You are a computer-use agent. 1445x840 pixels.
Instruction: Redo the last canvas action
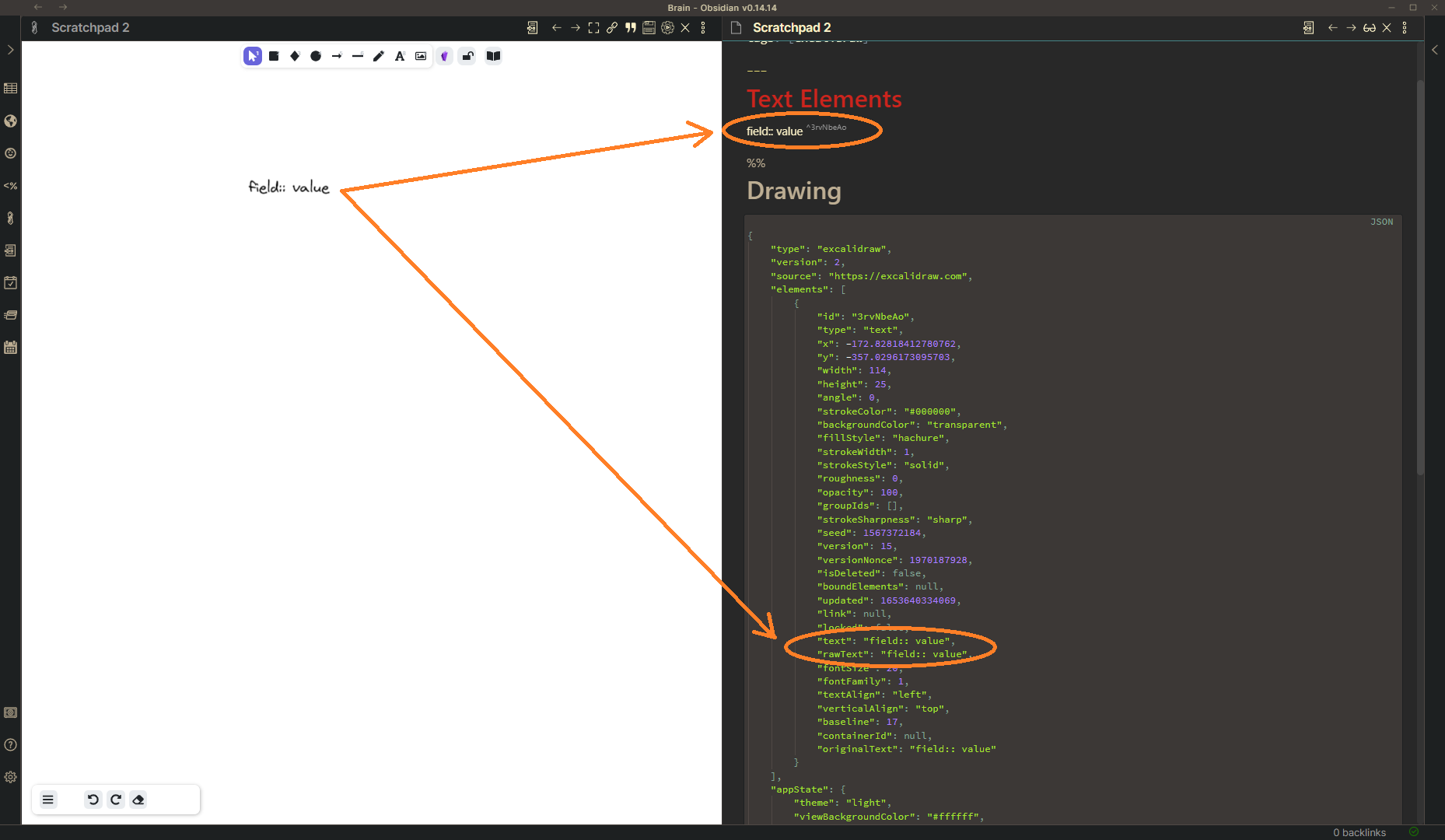point(116,800)
